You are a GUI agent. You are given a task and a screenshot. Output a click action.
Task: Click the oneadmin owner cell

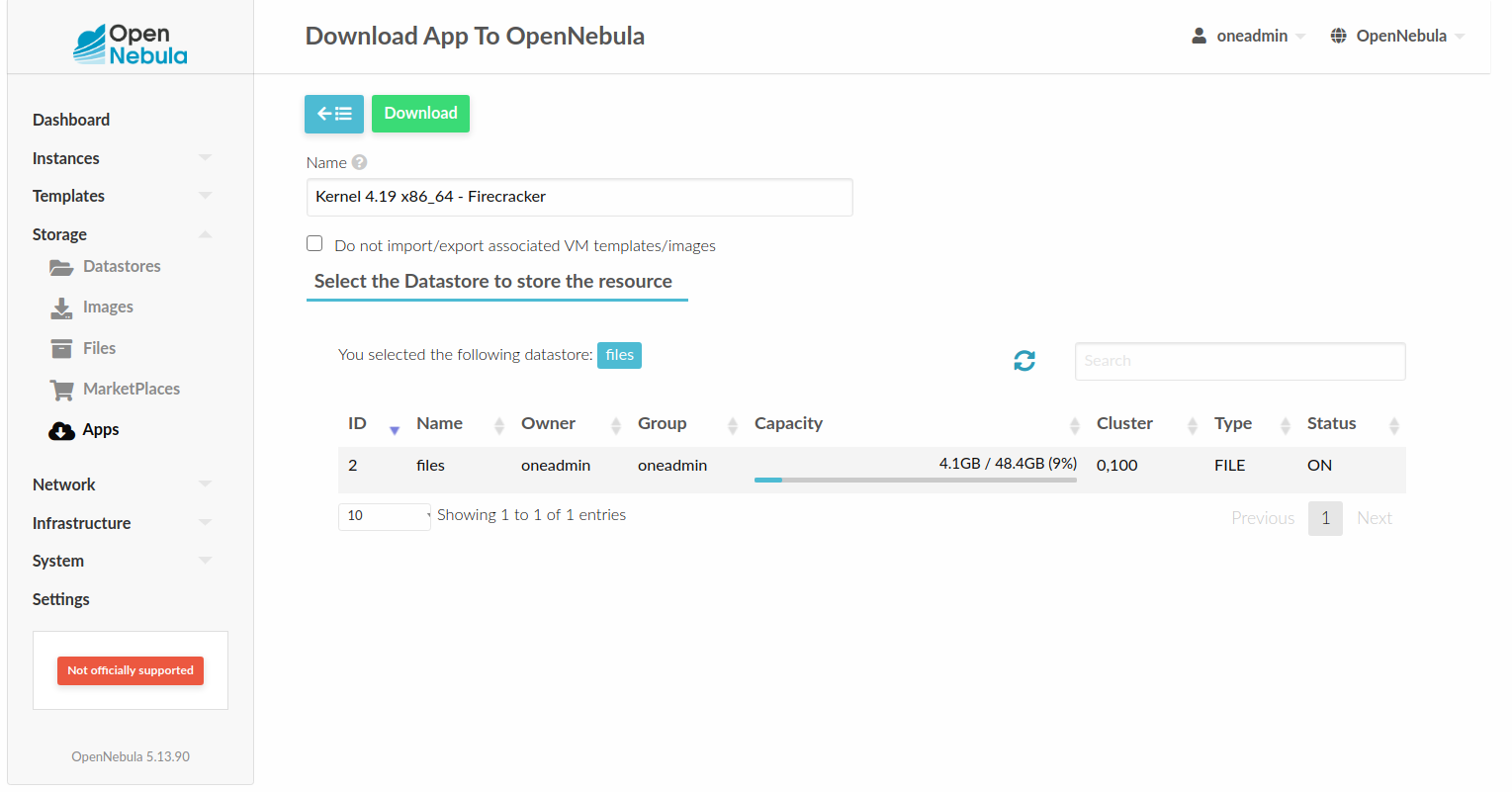point(556,466)
